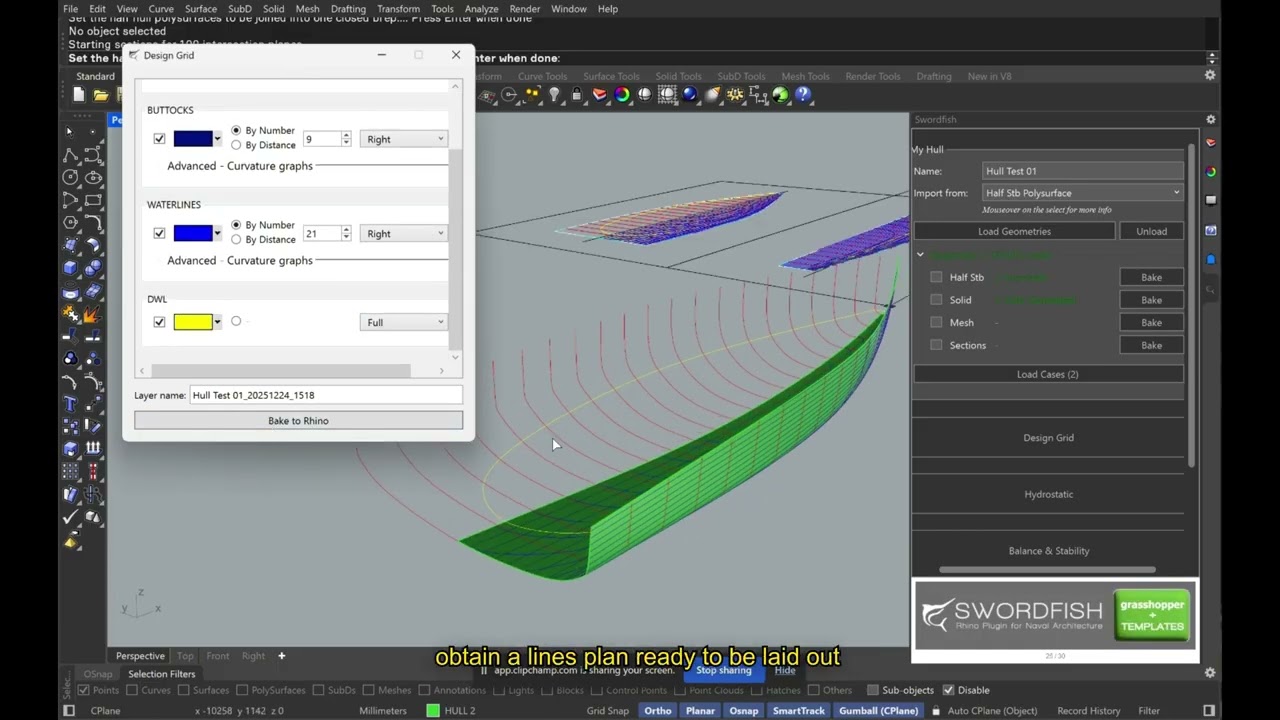1280x720 pixels.
Task: Open the Hydrostatic section
Action: [1048, 494]
